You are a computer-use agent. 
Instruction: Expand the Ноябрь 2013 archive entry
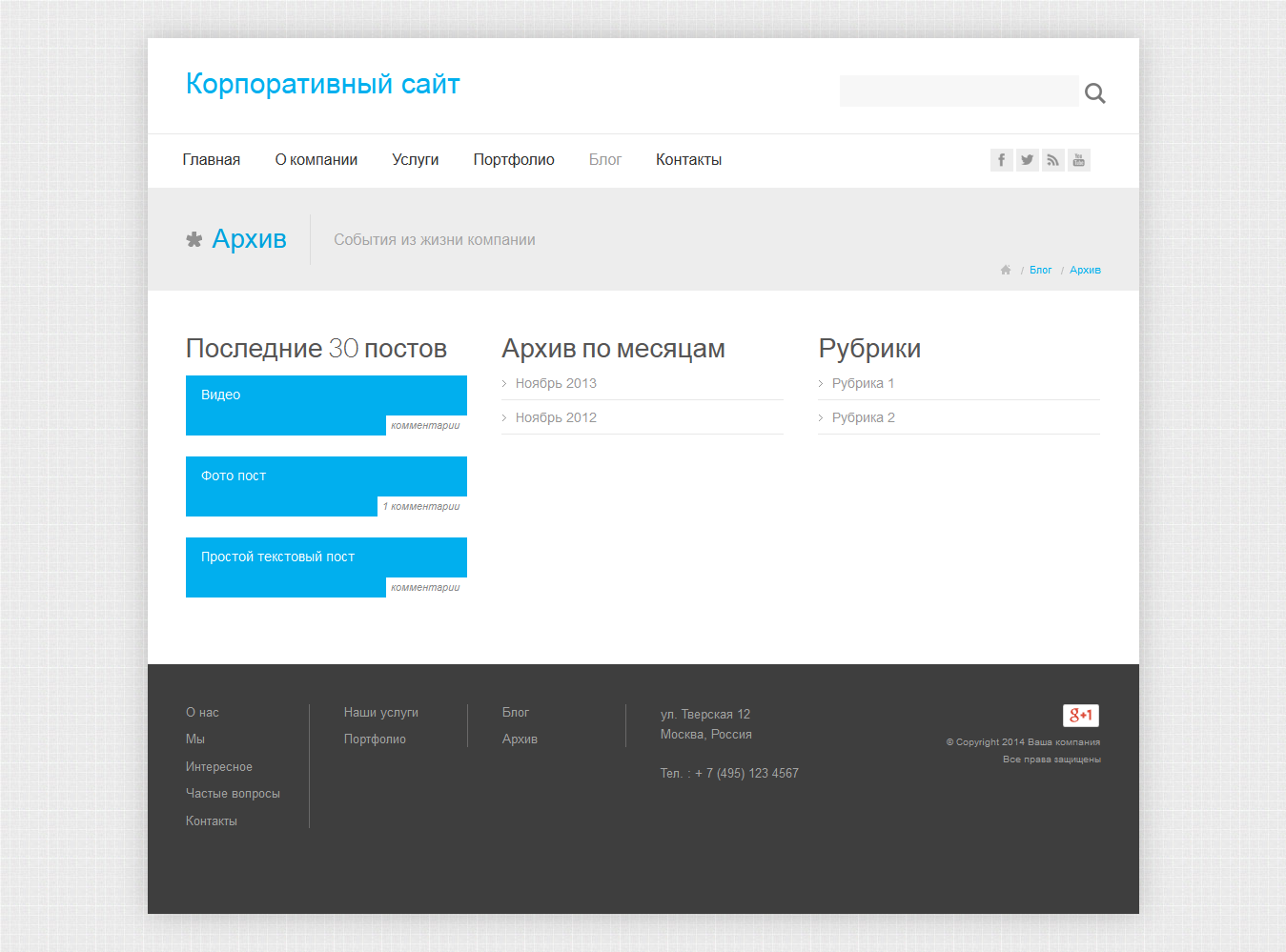[x=556, y=383]
